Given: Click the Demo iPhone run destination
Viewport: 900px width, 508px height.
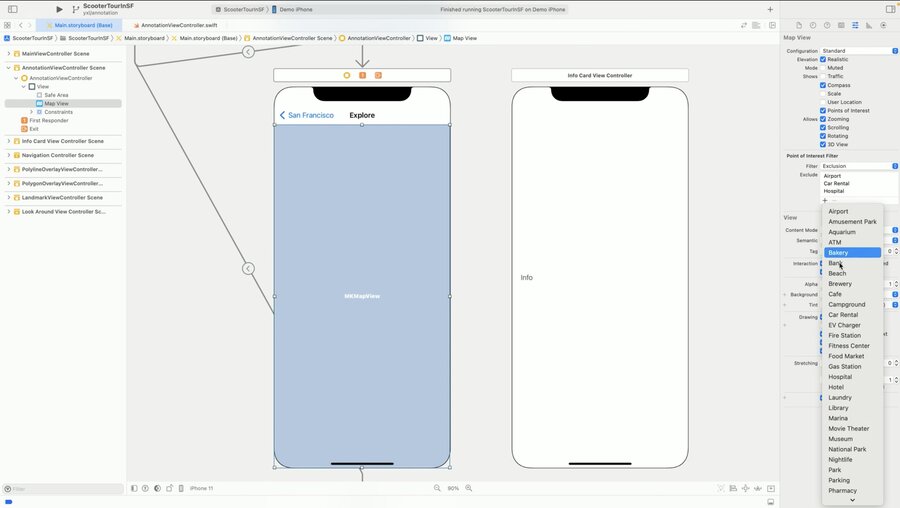Looking at the screenshot, I should pyautogui.click(x=291, y=9).
